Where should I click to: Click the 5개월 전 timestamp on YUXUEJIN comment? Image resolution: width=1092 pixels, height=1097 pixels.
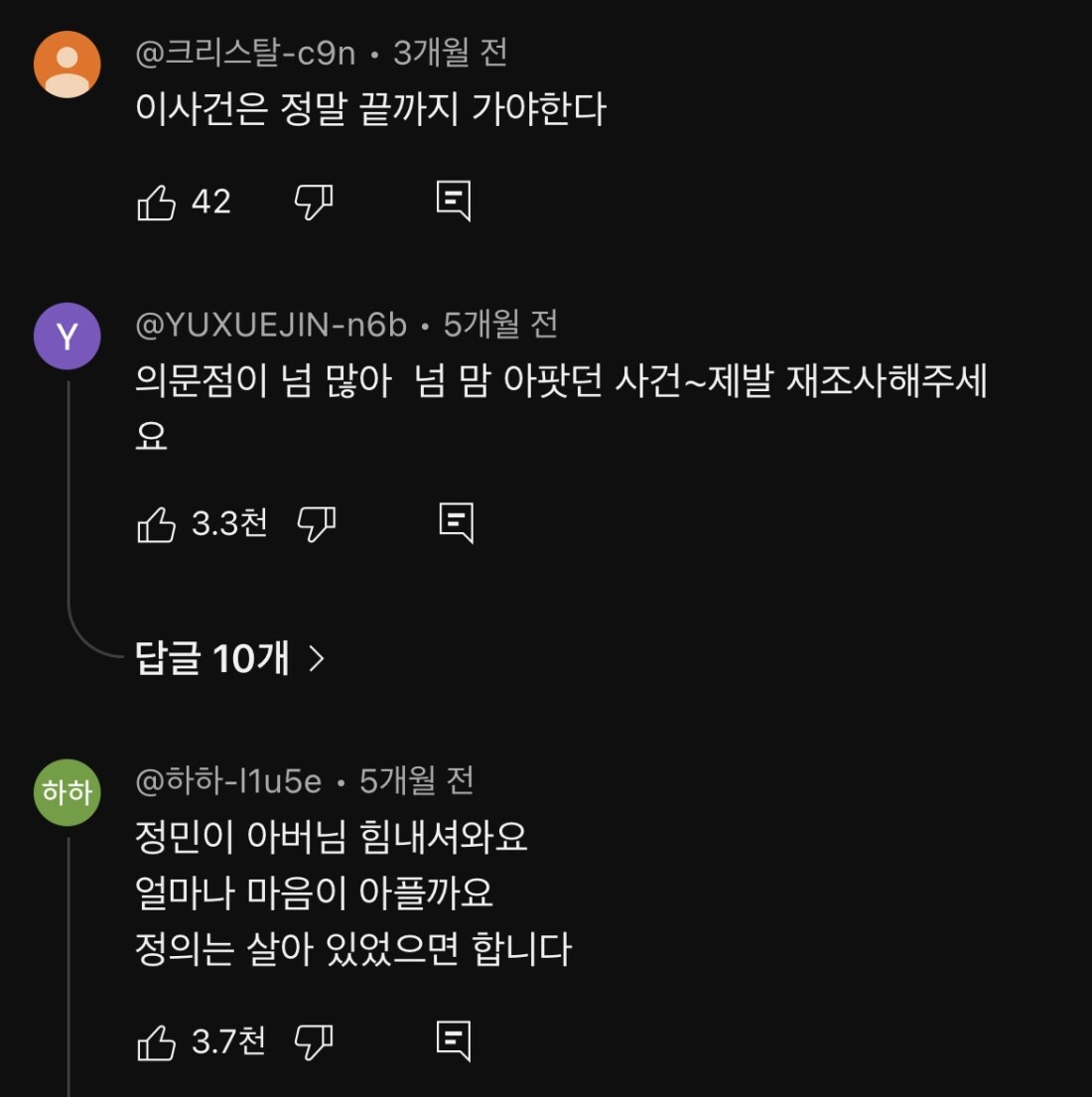(x=500, y=325)
